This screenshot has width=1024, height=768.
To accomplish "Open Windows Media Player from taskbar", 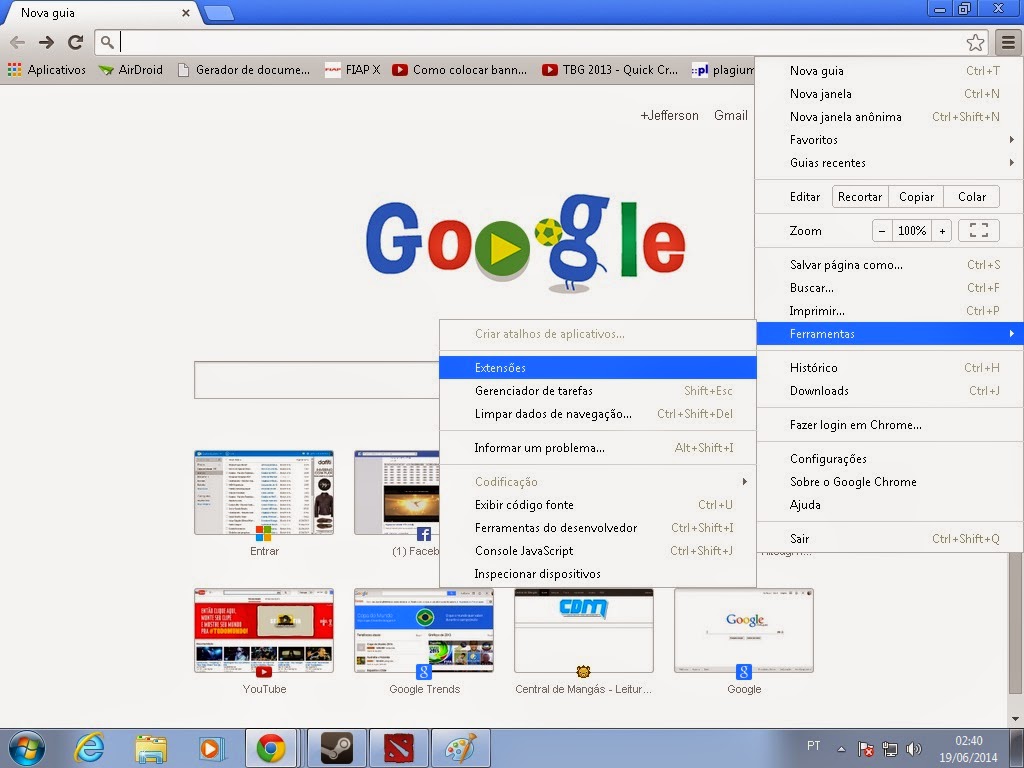I will click(212, 748).
